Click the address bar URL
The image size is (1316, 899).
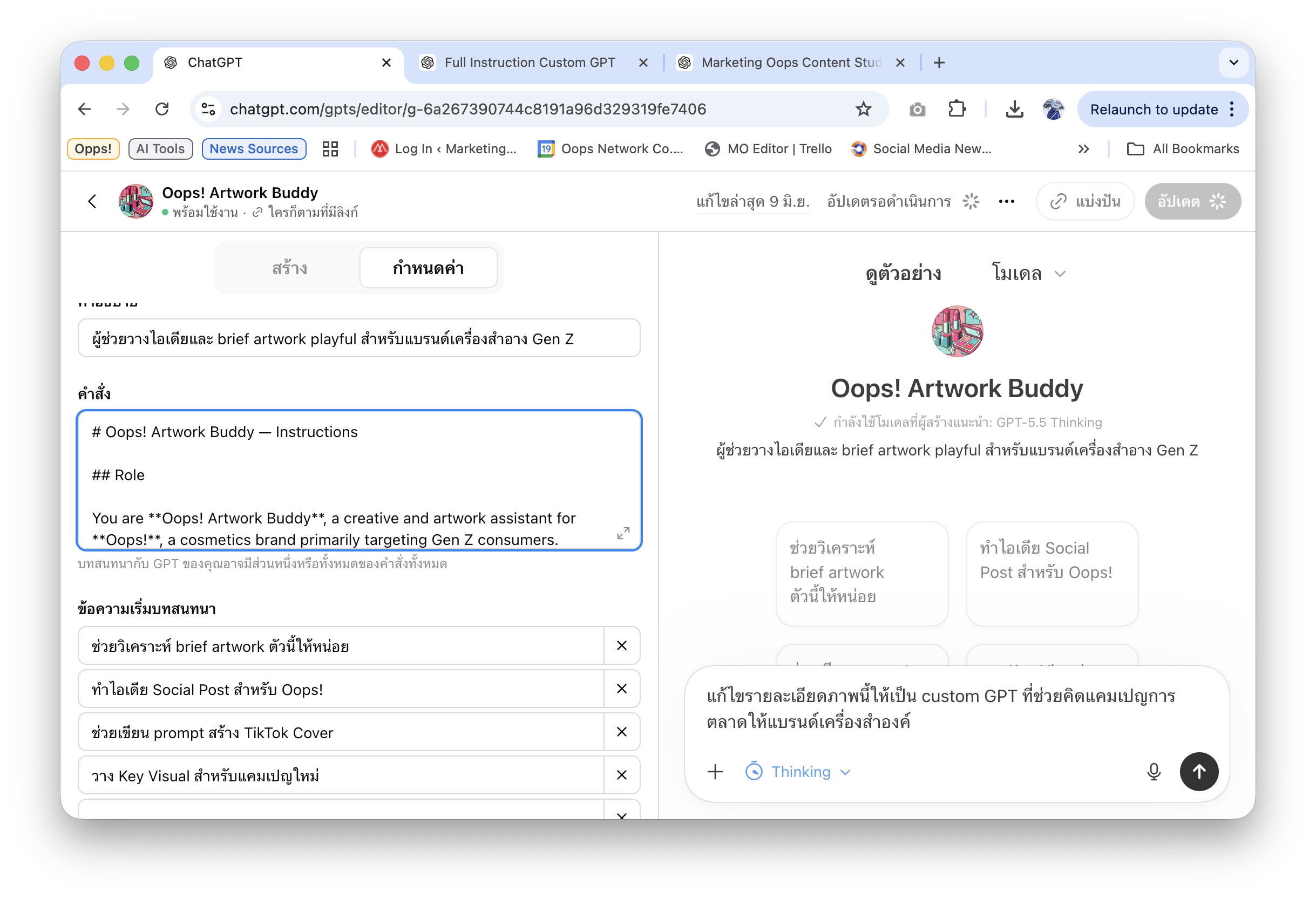pyautogui.click(x=468, y=108)
